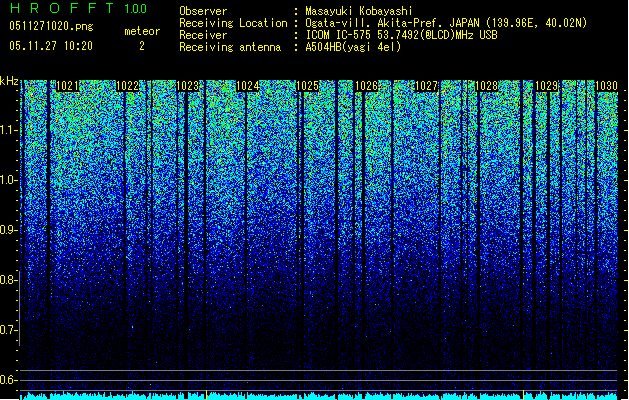Viewport: 629px width, 400px height.
Task: Click the meteor count label
Action: click(x=142, y=31)
